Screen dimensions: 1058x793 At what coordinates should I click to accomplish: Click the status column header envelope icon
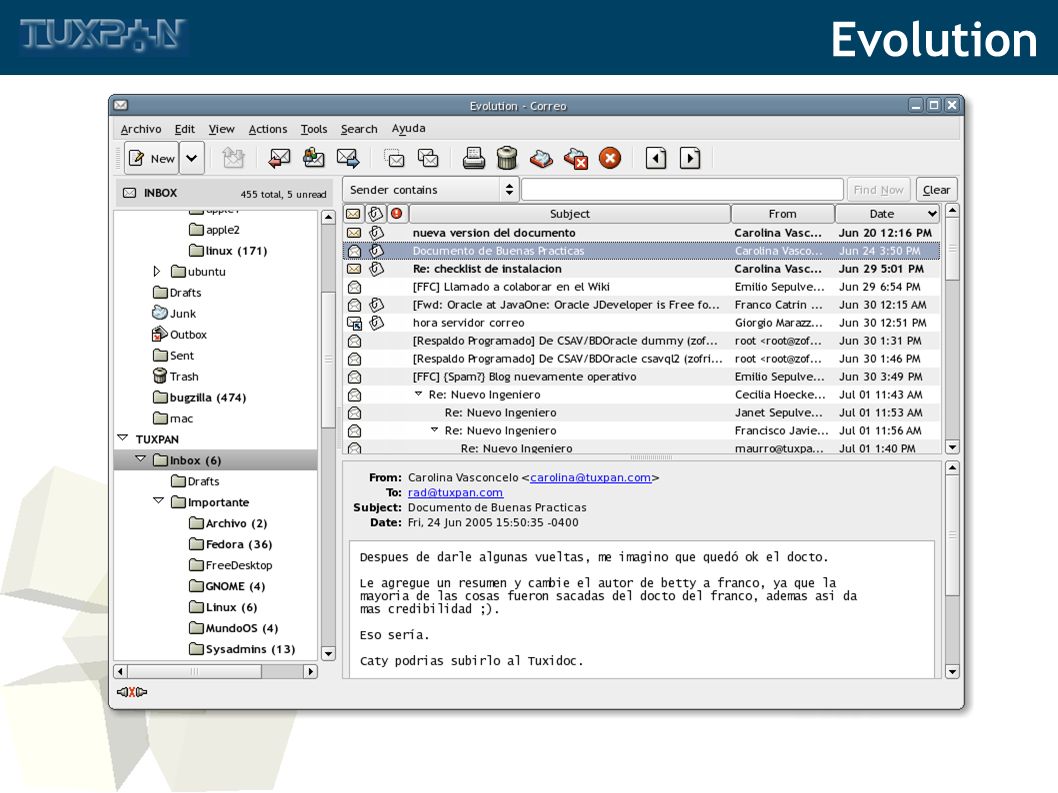coord(354,214)
